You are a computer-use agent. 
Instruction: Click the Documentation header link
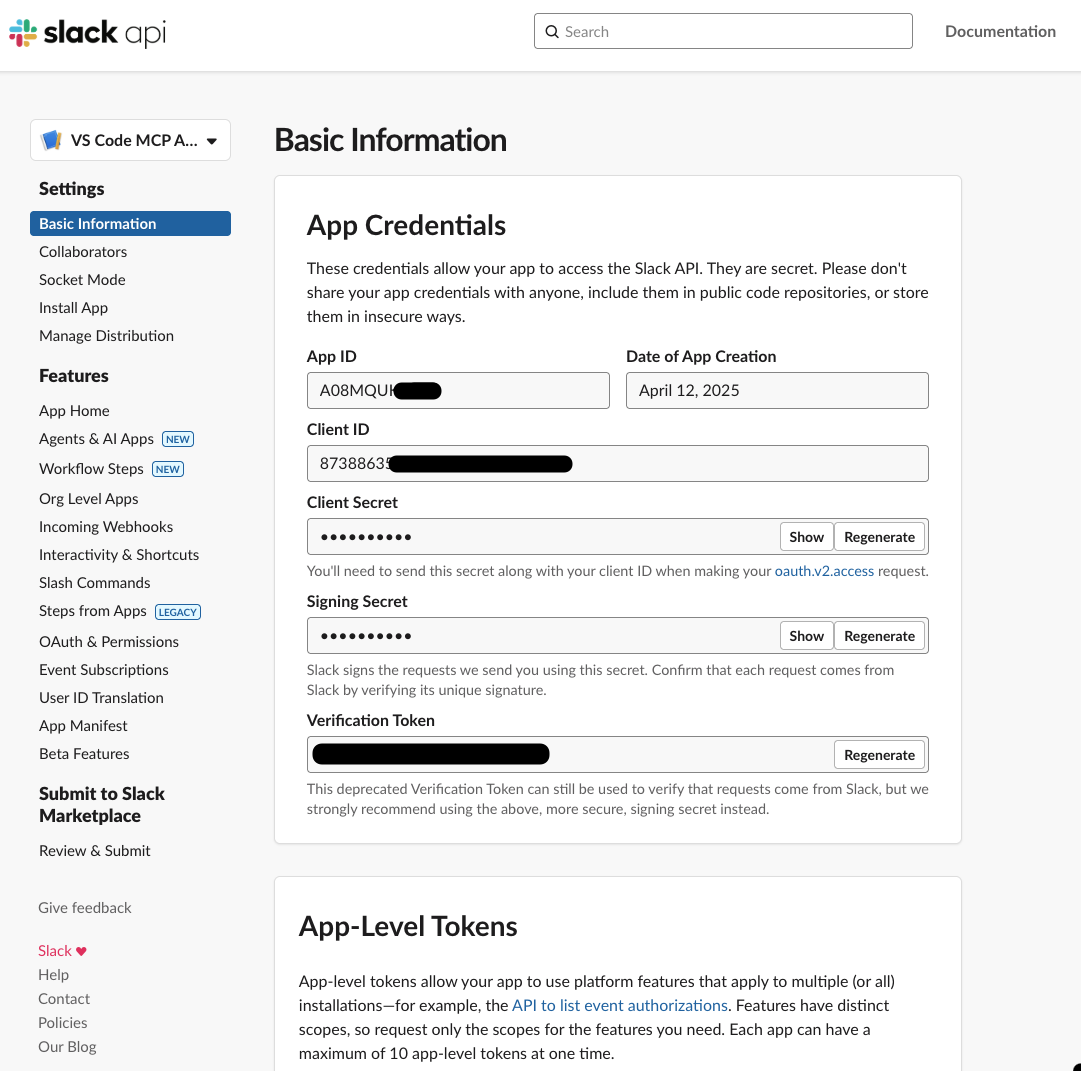1000,31
